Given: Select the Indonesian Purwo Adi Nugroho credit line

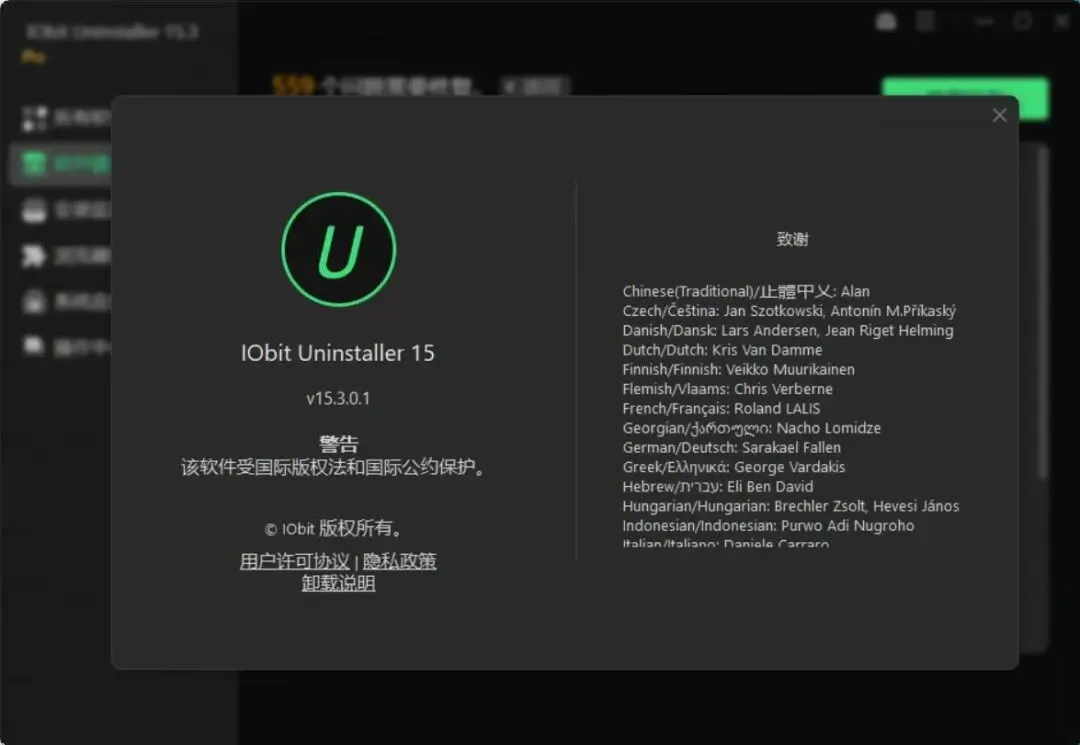Looking at the screenshot, I should [x=768, y=525].
